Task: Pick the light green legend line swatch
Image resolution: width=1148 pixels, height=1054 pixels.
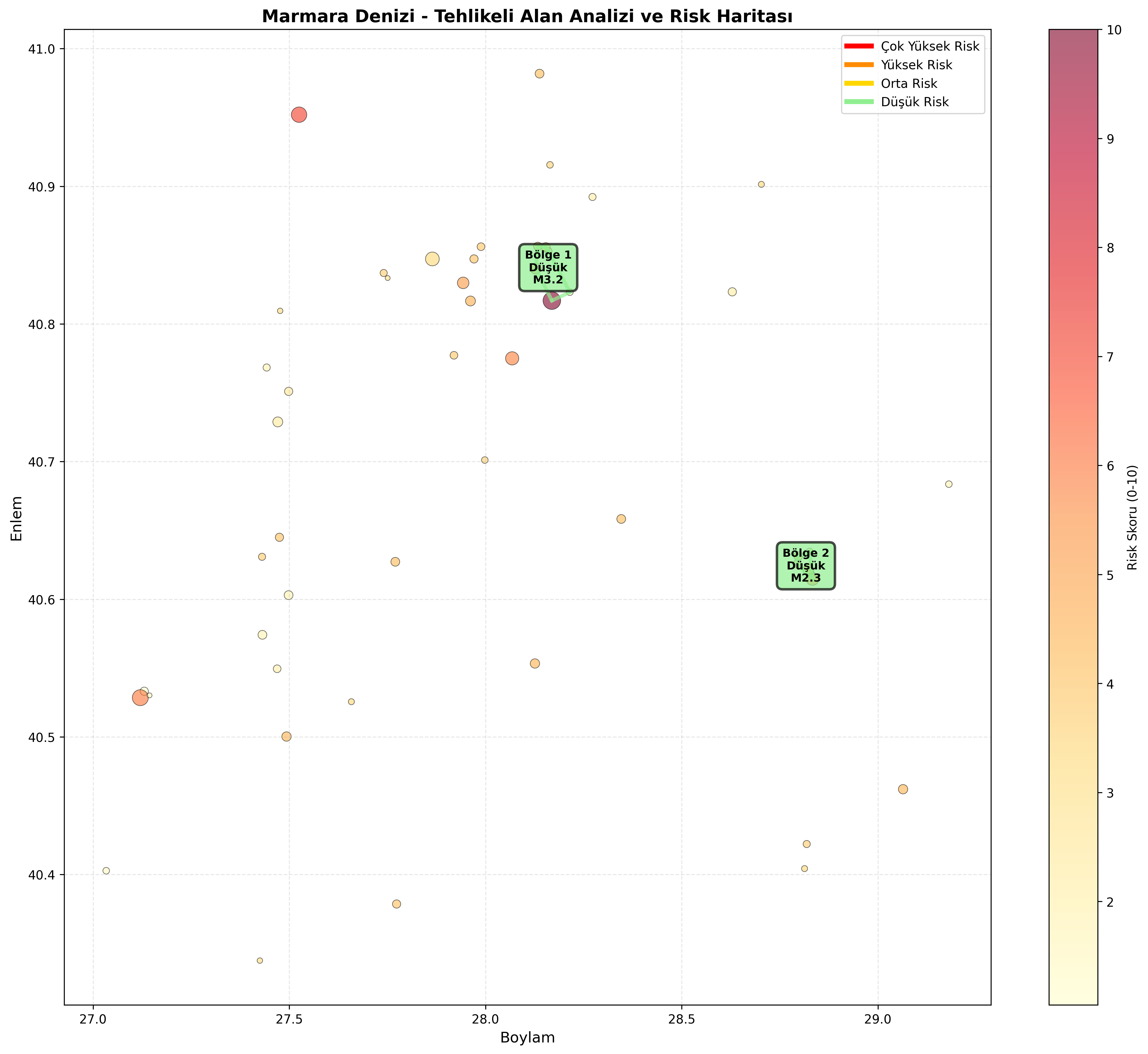Action: coord(858,101)
